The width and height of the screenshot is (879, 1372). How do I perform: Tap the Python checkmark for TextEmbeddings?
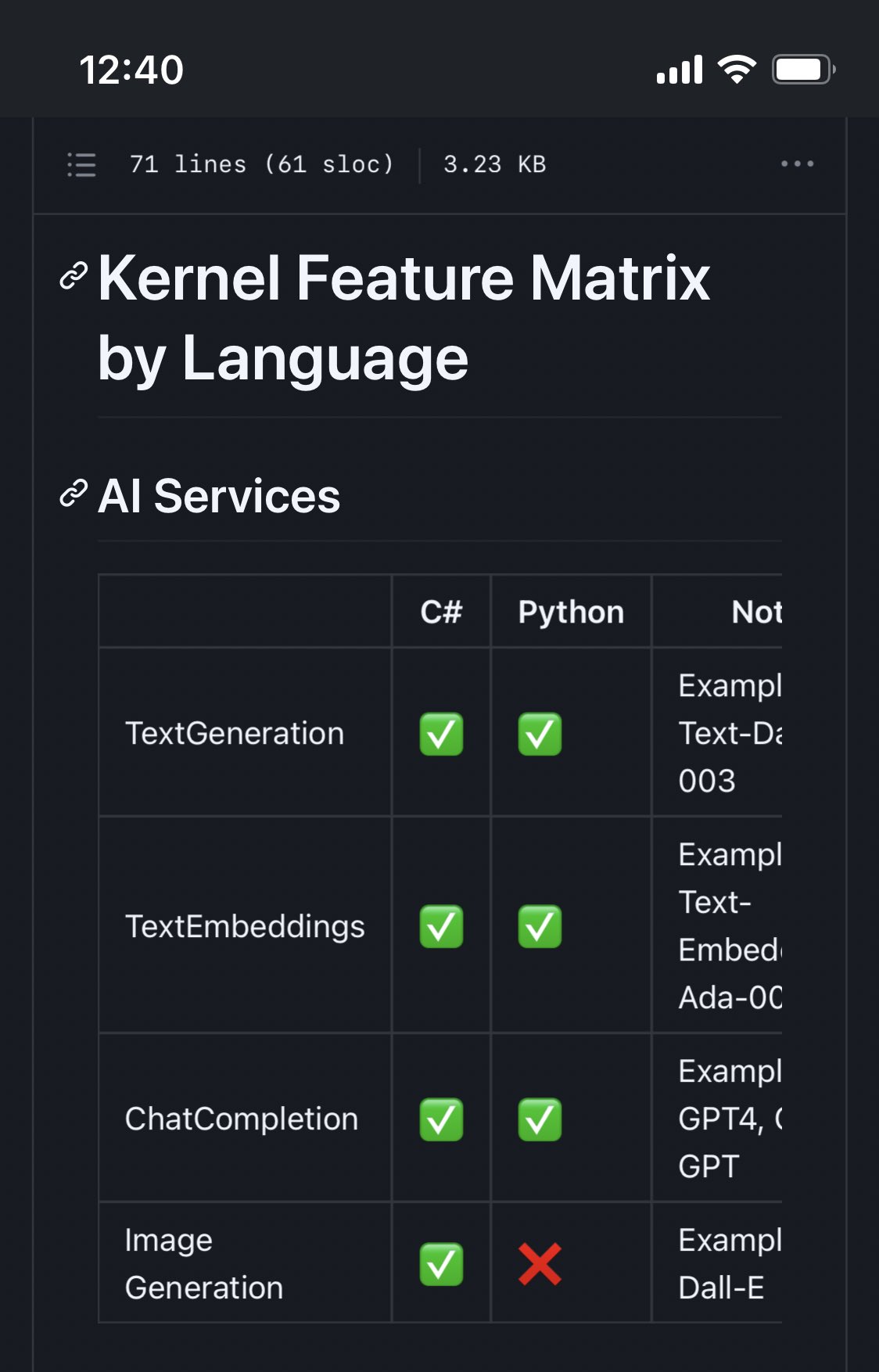coord(540,926)
